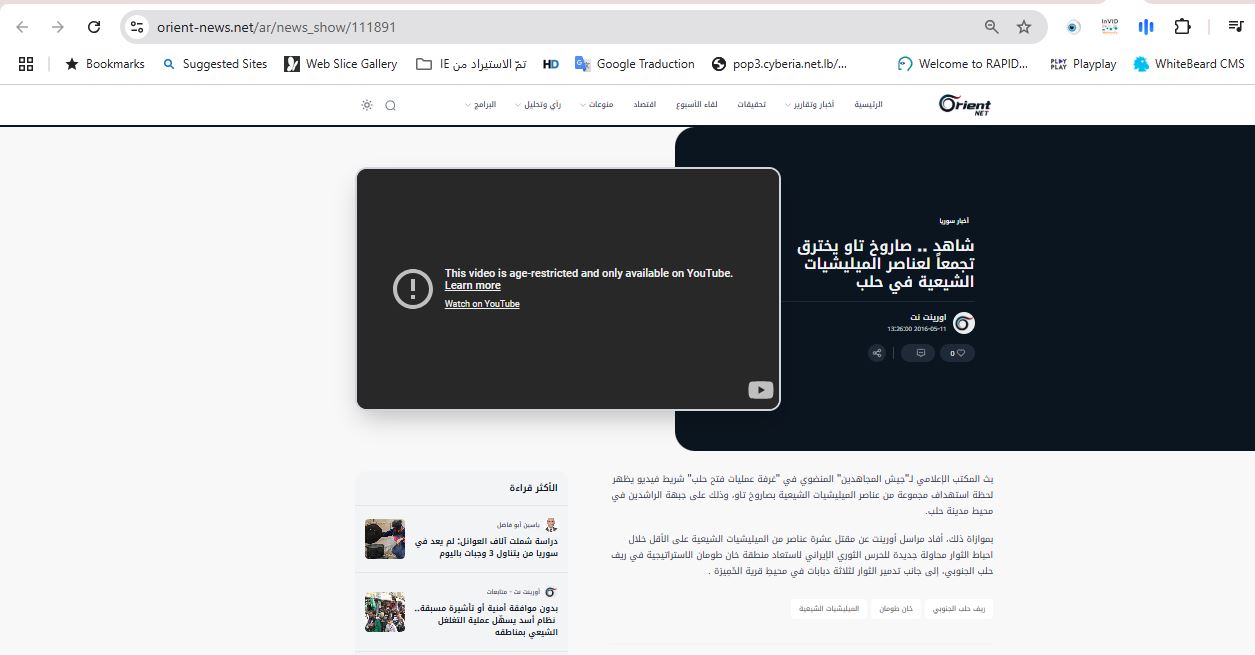Click the browser reload page icon
This screenshot has width=1255, height=655.
point(94,27)
